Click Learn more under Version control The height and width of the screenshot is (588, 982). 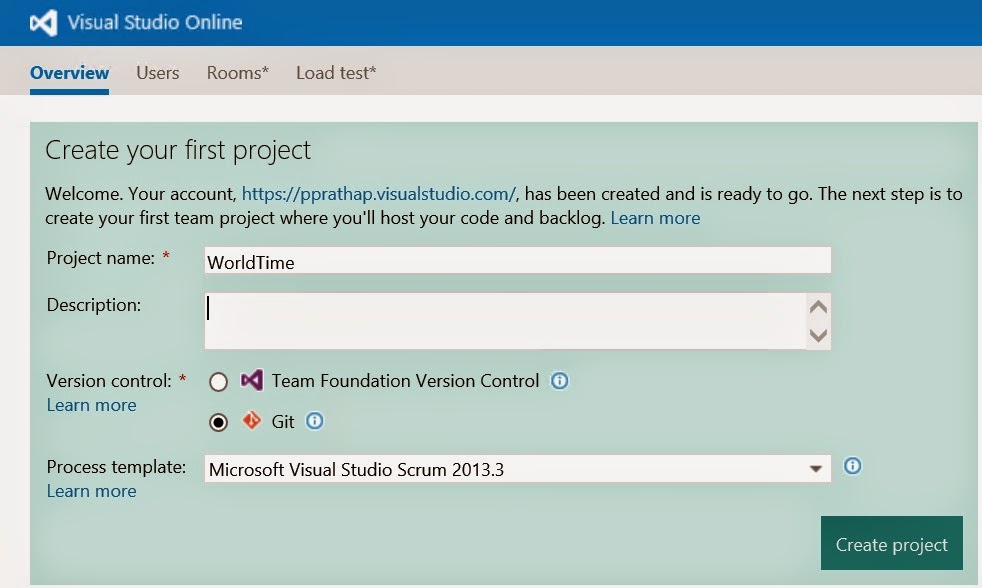click(x=91, y=405)
